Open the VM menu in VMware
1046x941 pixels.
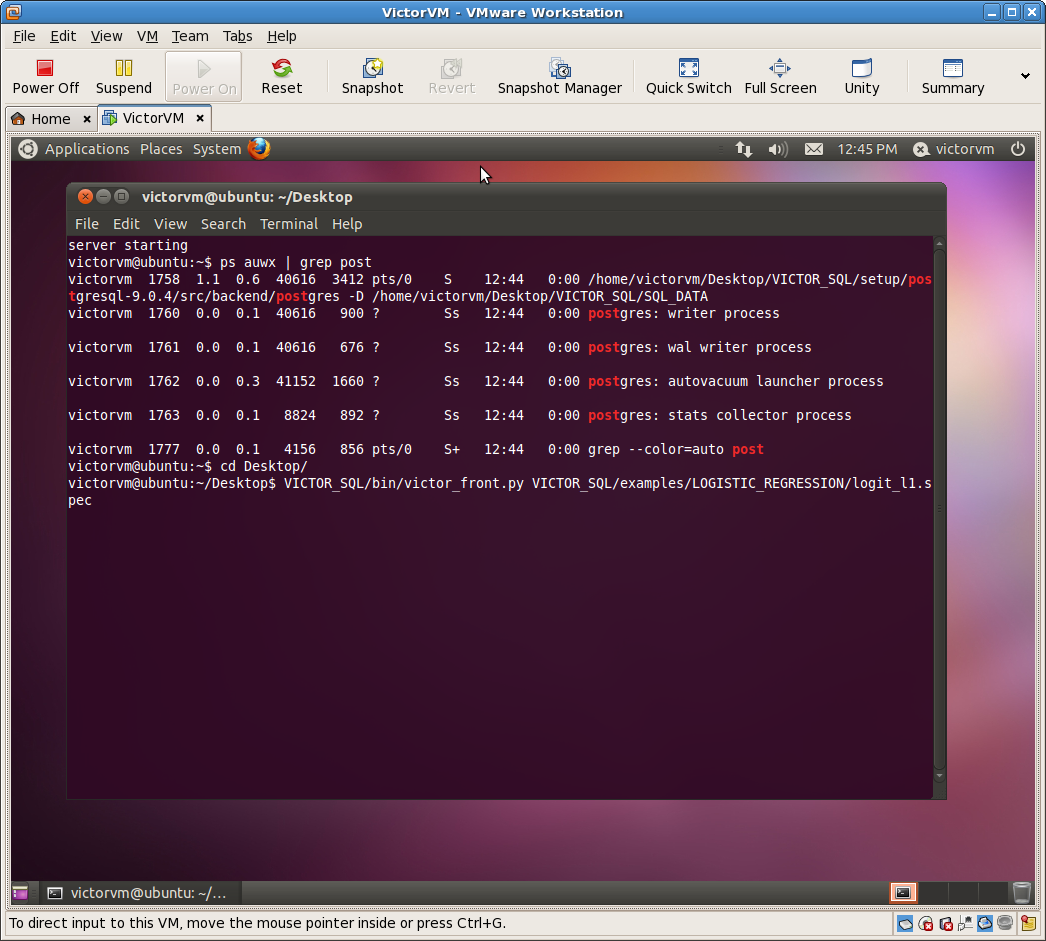(147, 36)
